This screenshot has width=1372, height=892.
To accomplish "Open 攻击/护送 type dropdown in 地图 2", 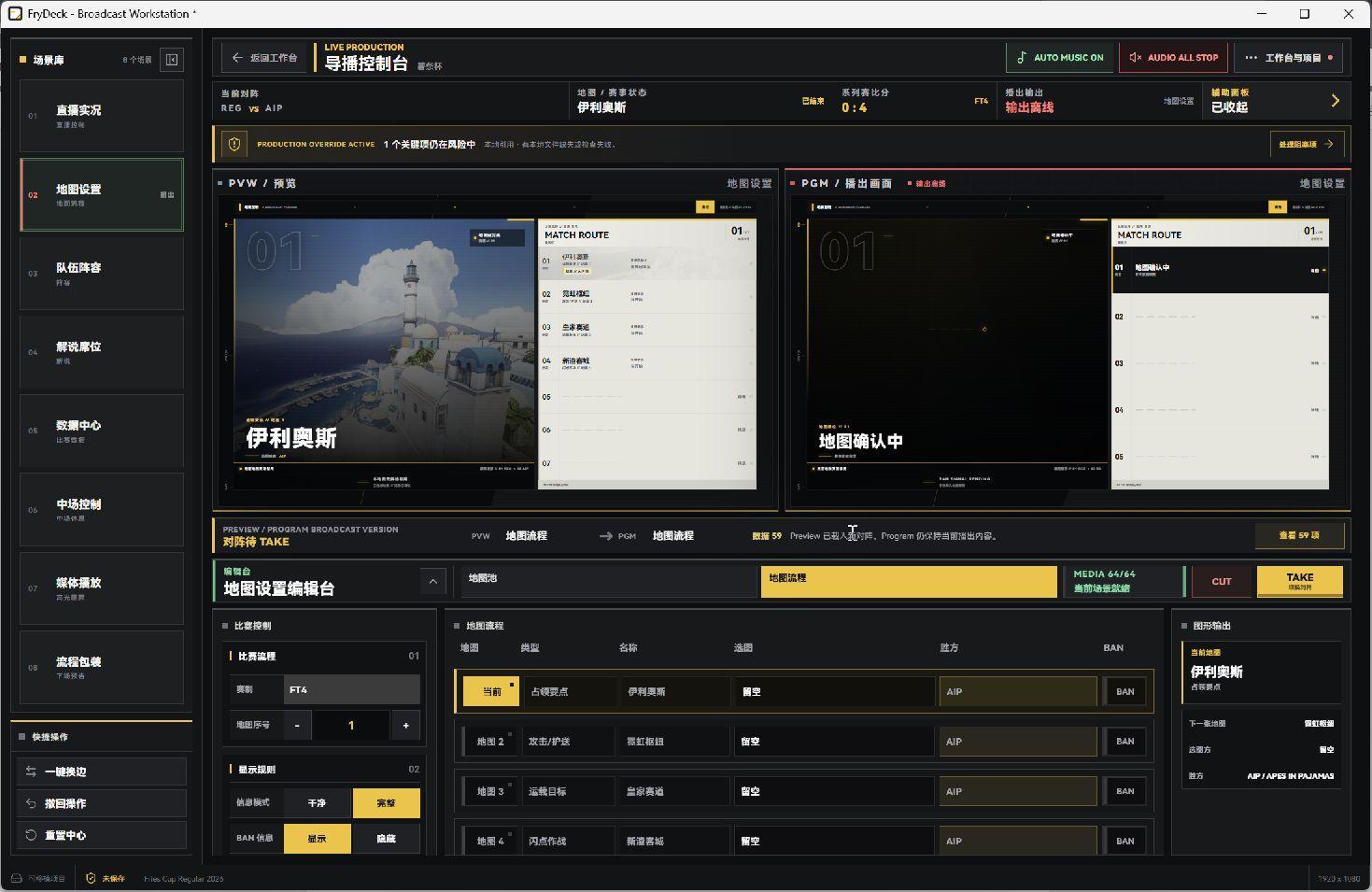I will coord(570,742).
